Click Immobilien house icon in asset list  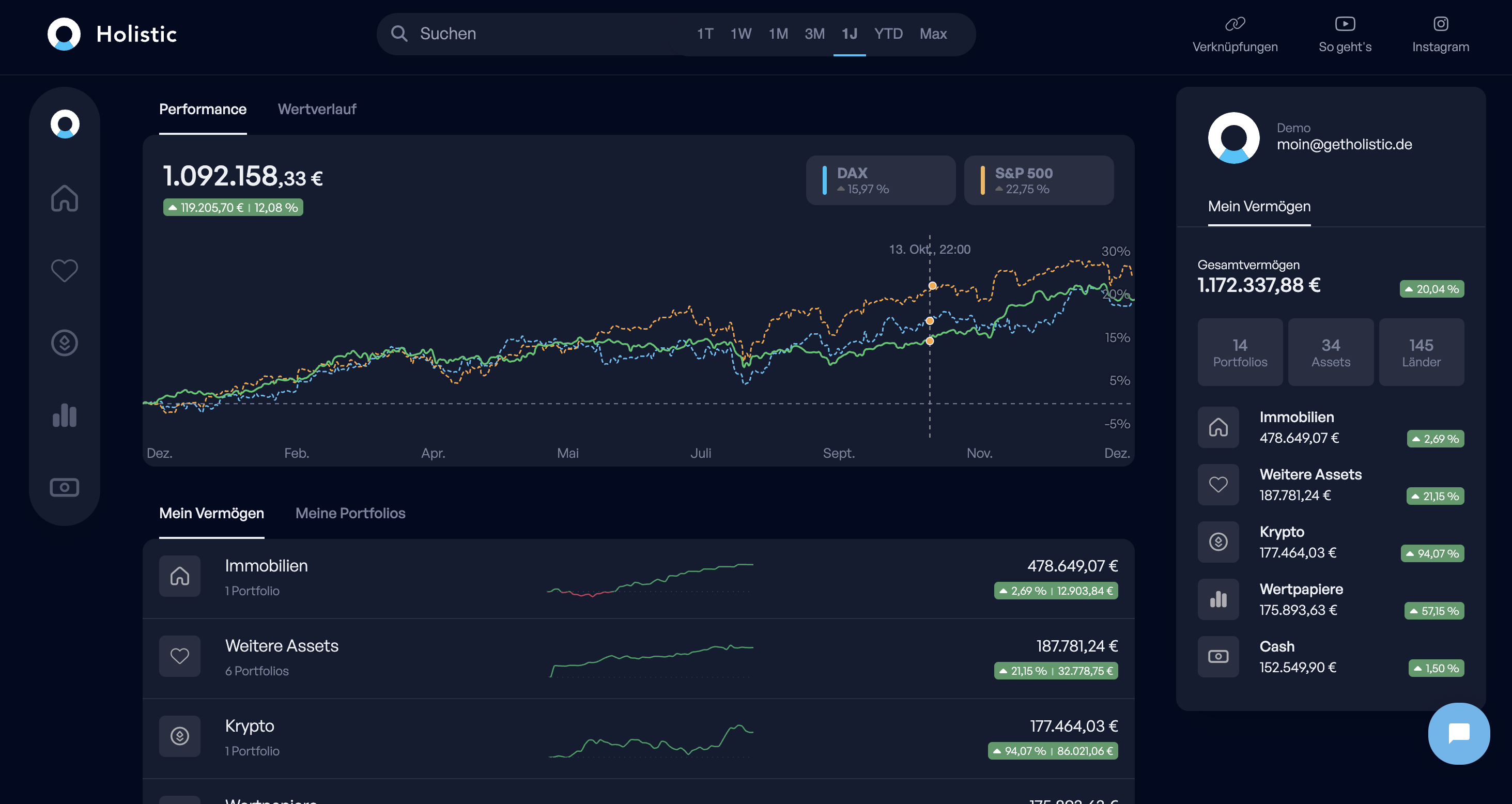point(180,576)
